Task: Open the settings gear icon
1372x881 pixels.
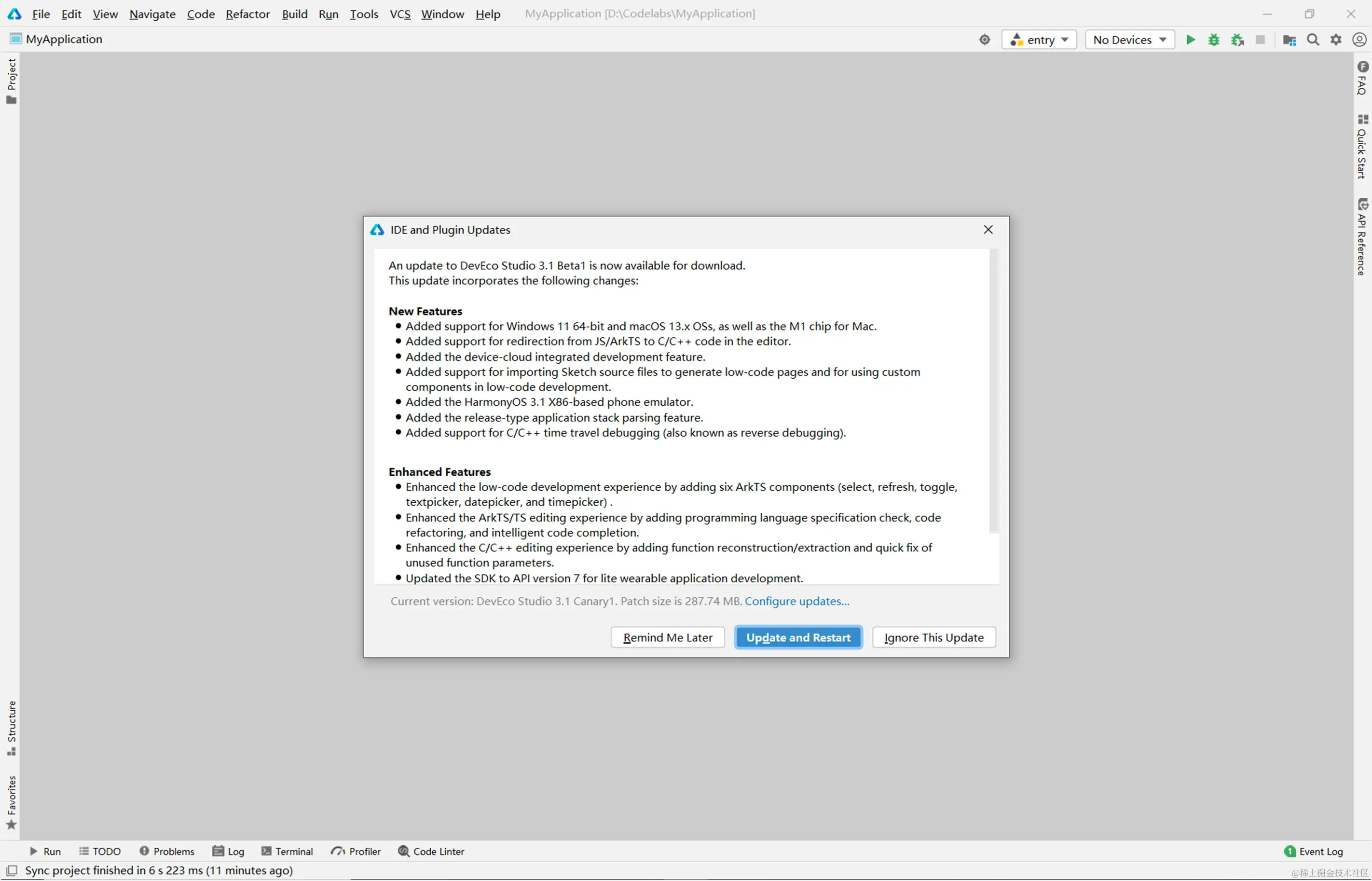Action: pos(1336,40)
